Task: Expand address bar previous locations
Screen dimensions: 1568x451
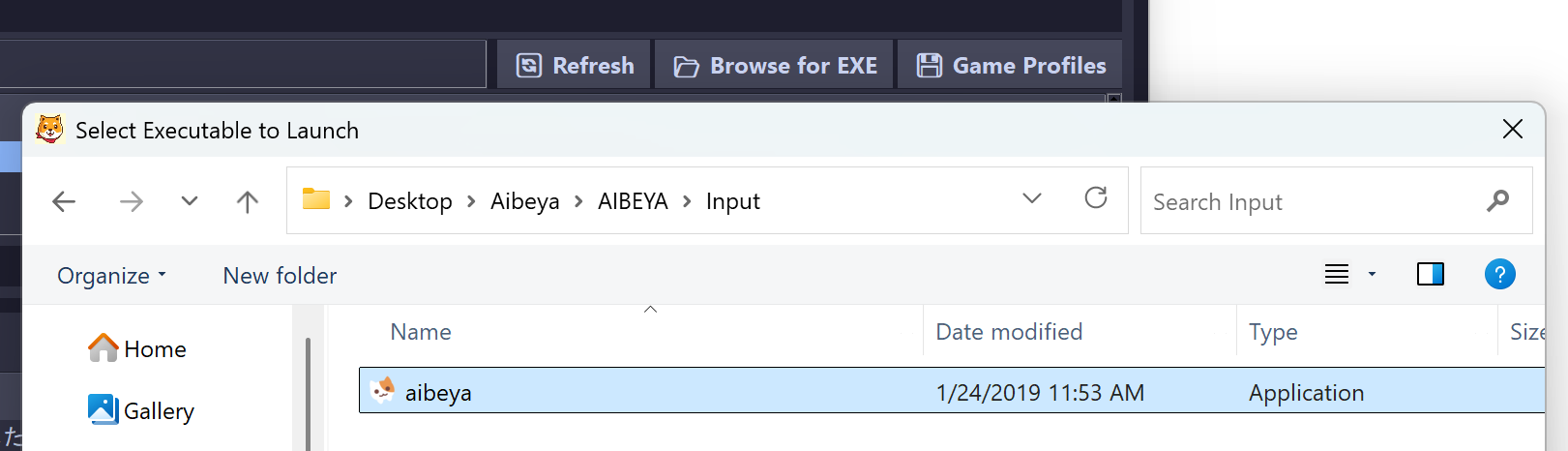Action: click(x=1032, y=198)
